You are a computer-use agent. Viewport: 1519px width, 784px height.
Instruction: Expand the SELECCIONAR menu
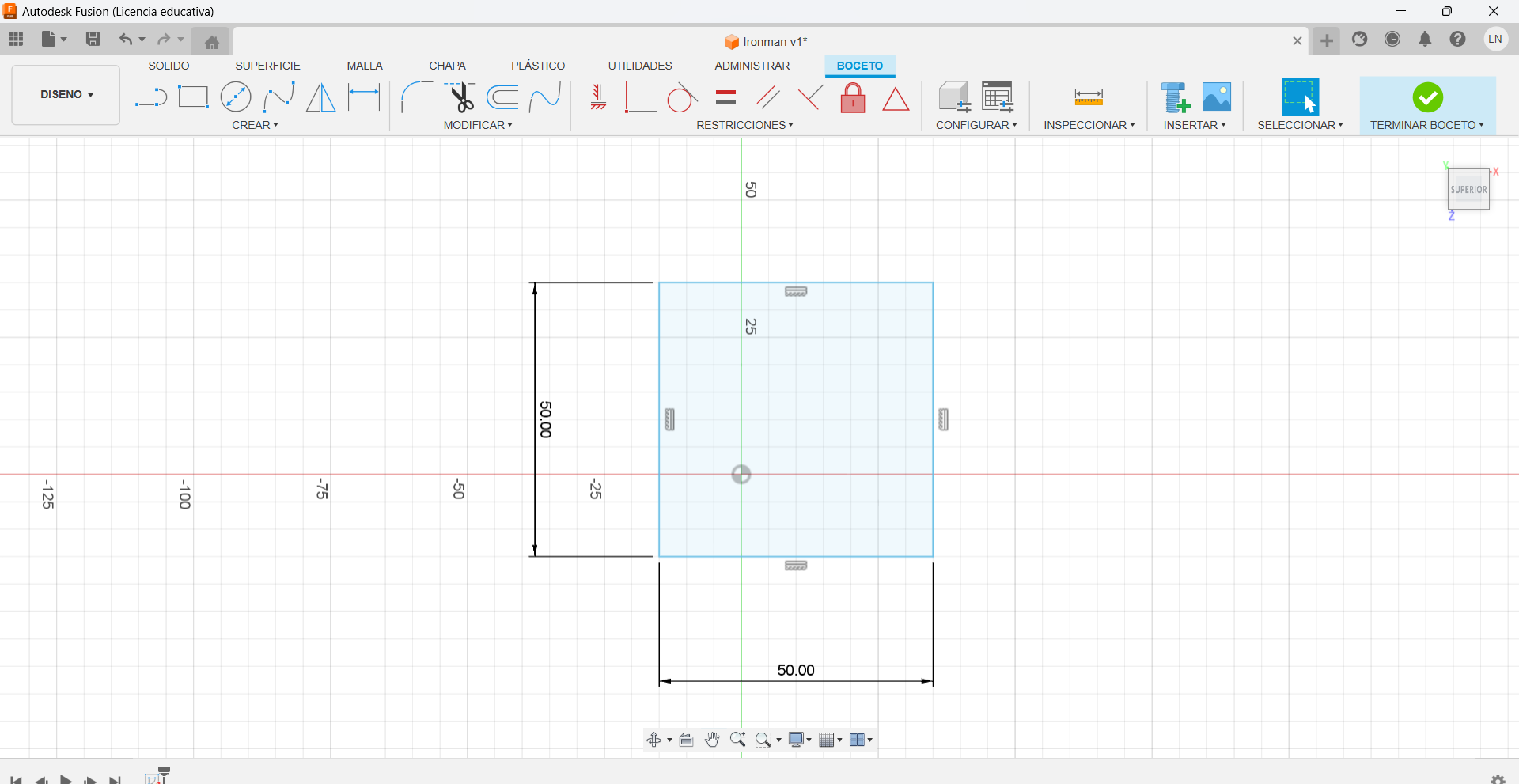[x=1300, y=125]
